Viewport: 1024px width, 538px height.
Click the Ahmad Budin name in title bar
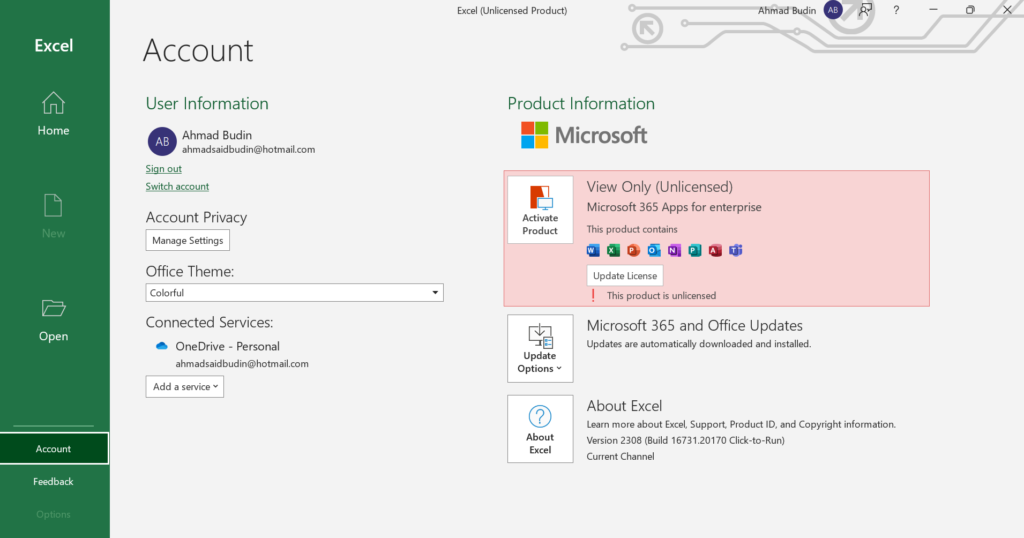[x=786, y=10]
